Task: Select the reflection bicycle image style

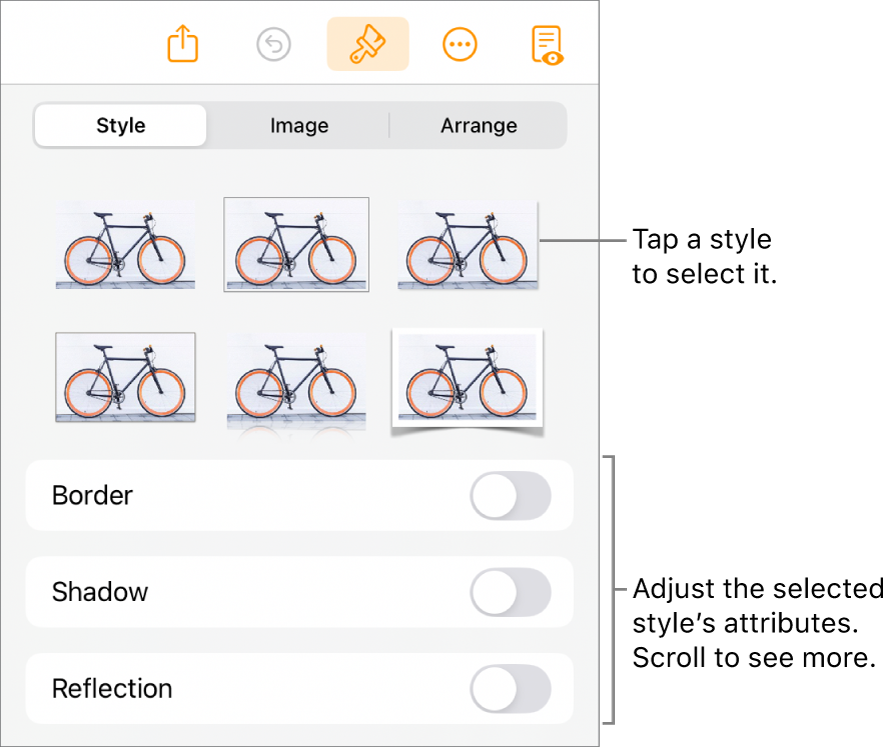Action: tap(296, 380)
